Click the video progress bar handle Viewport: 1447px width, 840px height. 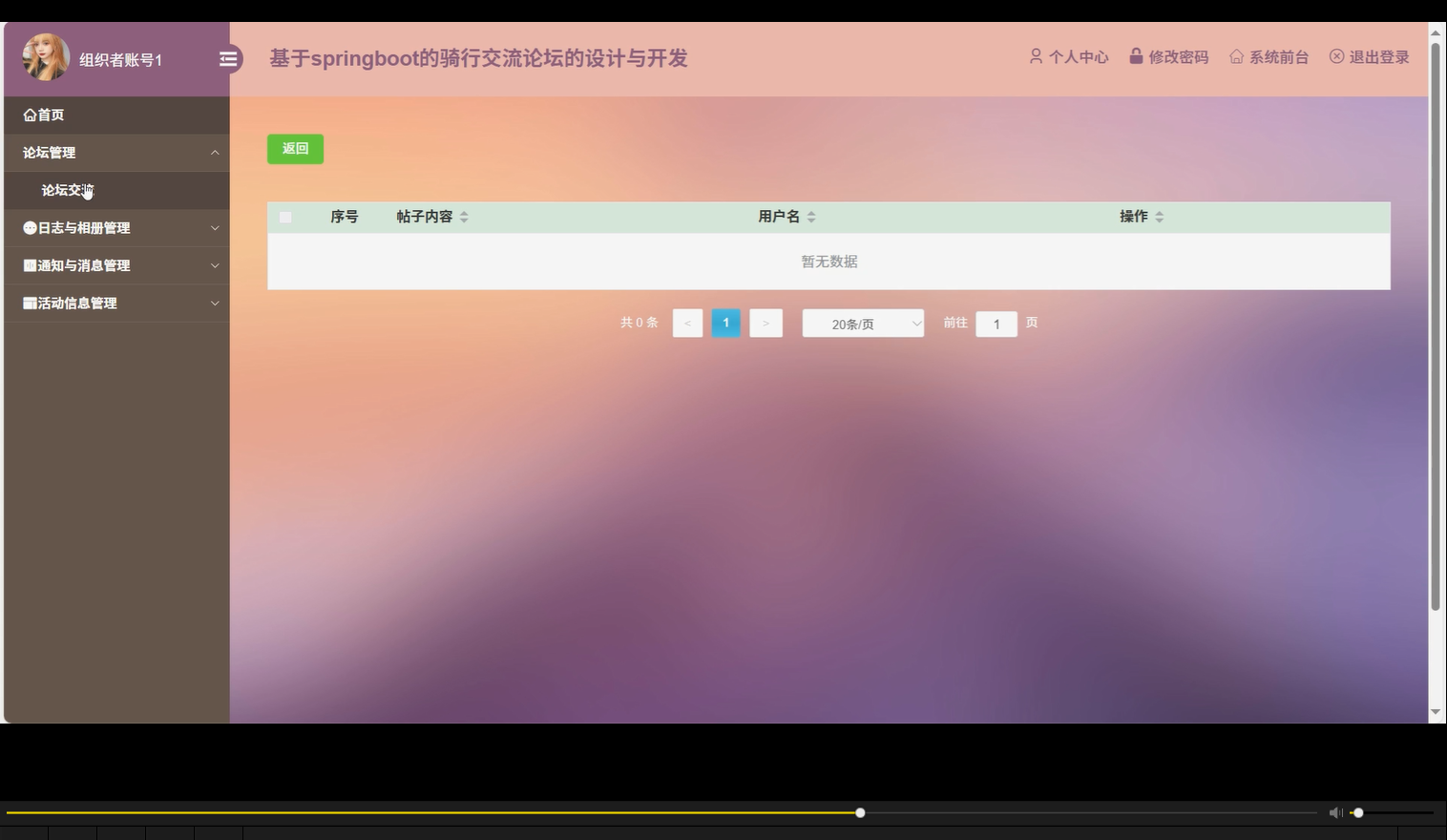click(860, 813)
